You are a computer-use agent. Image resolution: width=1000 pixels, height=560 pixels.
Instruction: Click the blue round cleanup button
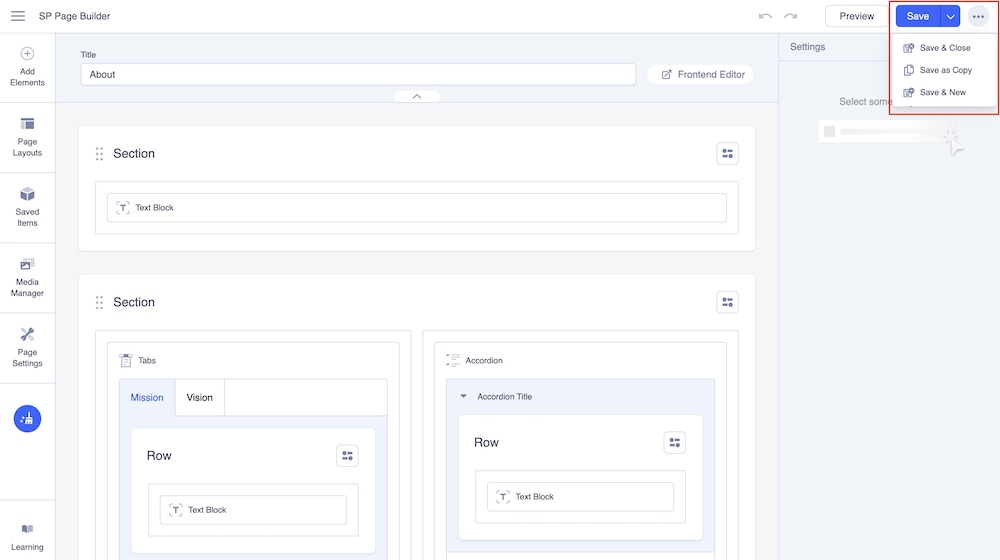[x=27, y=419]
